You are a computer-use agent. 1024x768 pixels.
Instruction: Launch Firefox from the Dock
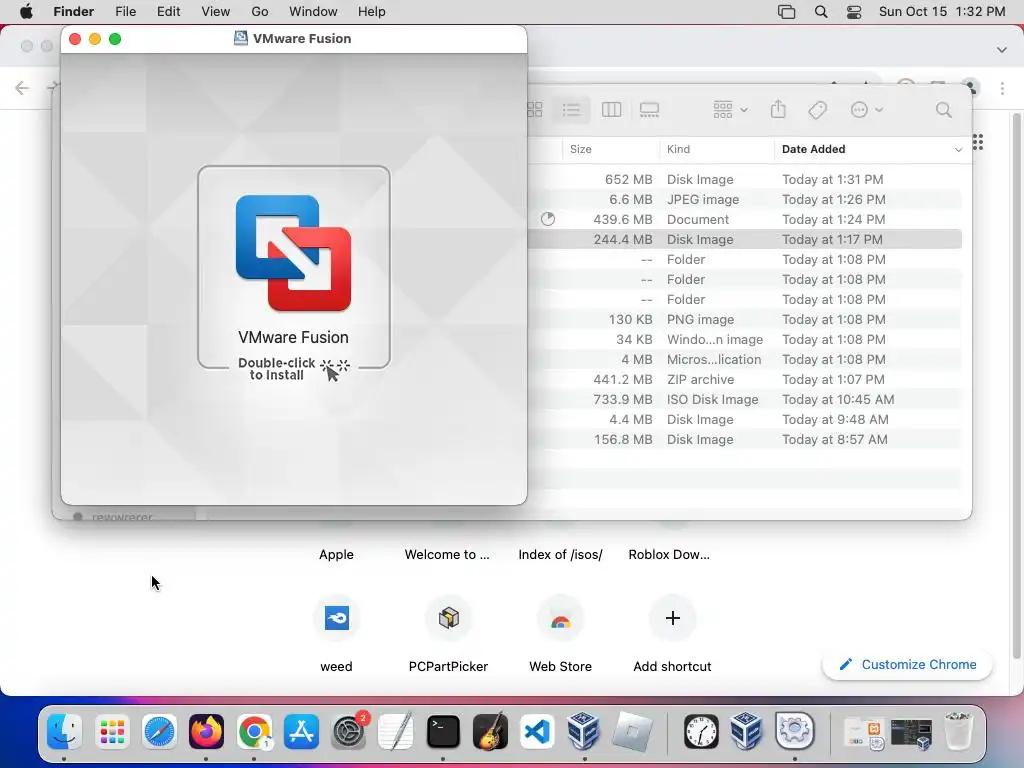click(206, 731)
